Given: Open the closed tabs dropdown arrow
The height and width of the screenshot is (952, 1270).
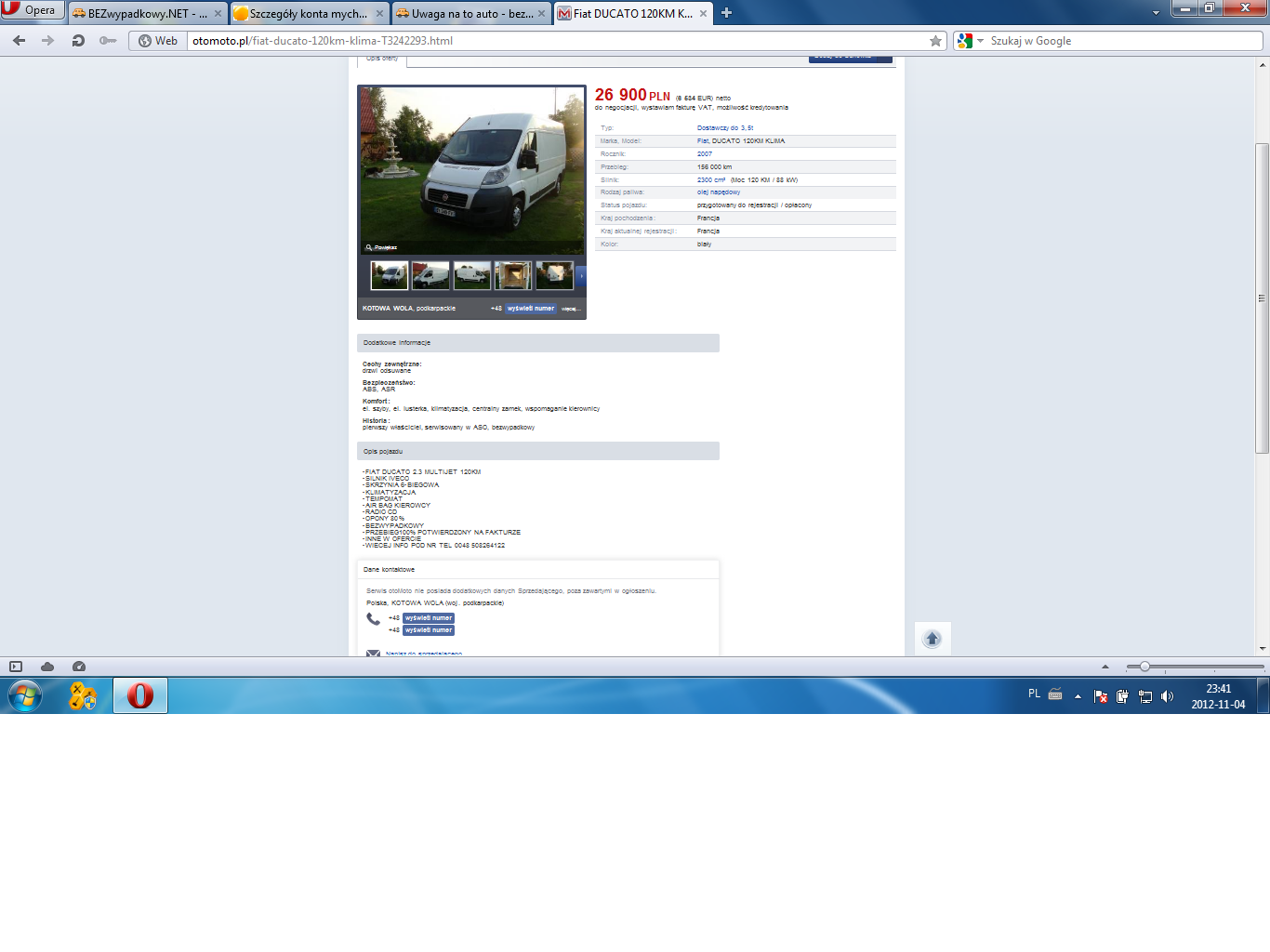Looking at the screenshot, I should click(1156, 13).
